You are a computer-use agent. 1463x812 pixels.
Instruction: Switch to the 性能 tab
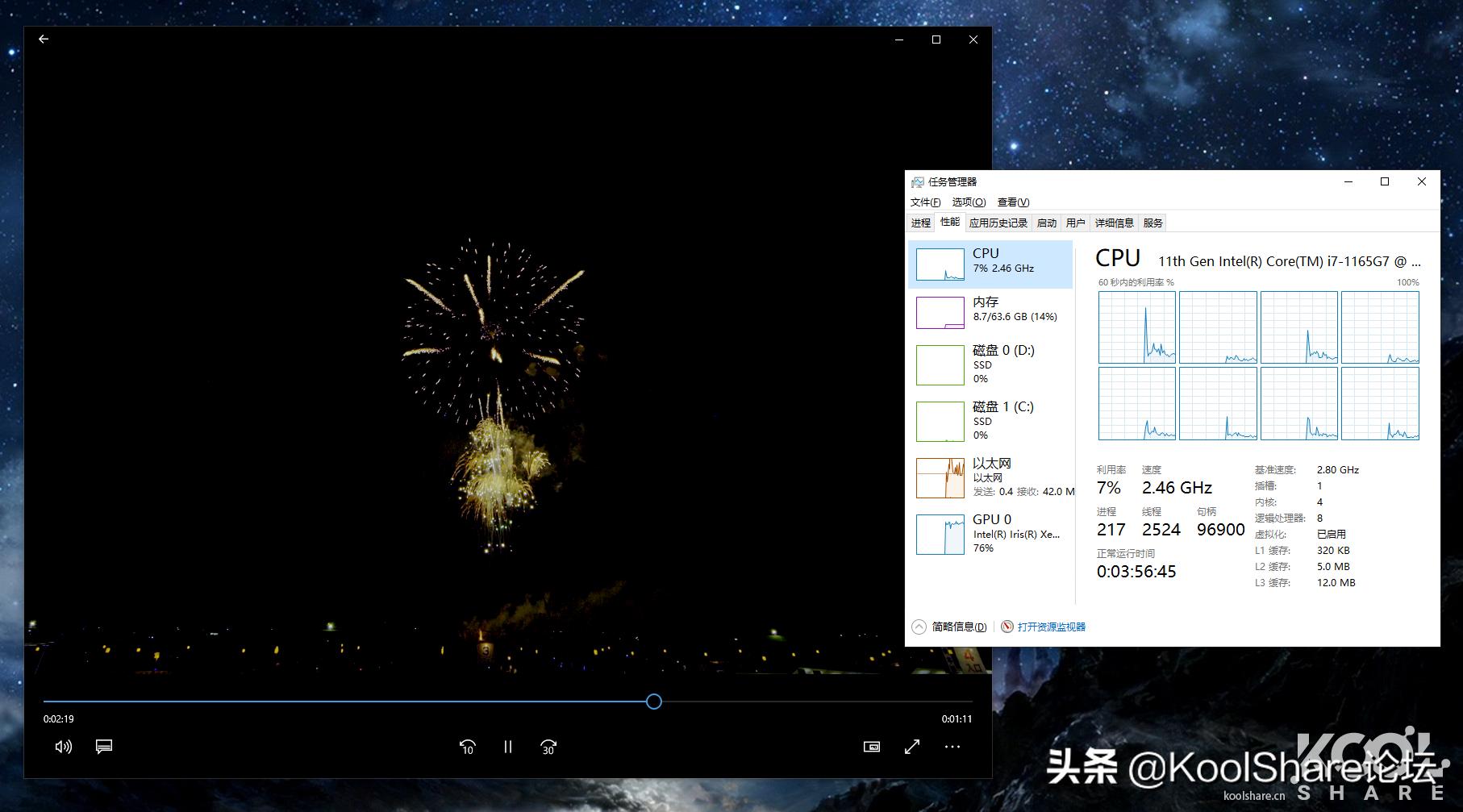click(x=950, y=223)
